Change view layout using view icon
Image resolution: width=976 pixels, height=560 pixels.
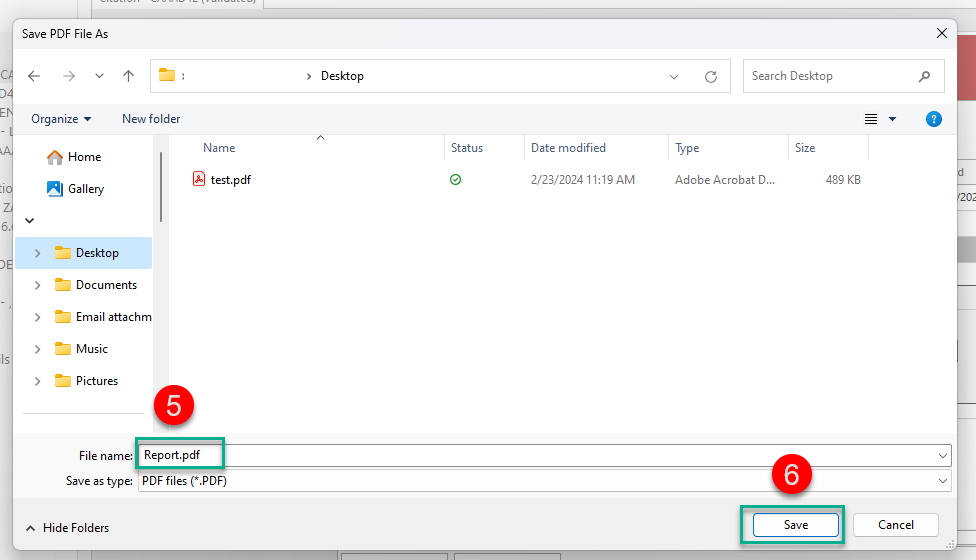coord(871,119)
